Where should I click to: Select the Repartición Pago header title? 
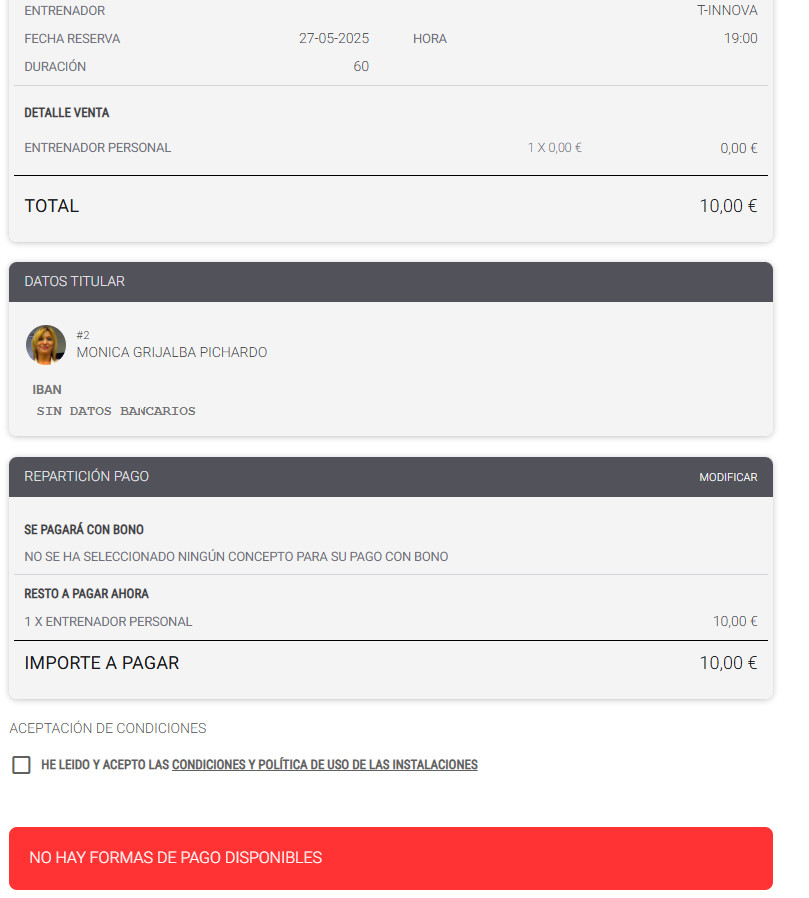(86, 476)
